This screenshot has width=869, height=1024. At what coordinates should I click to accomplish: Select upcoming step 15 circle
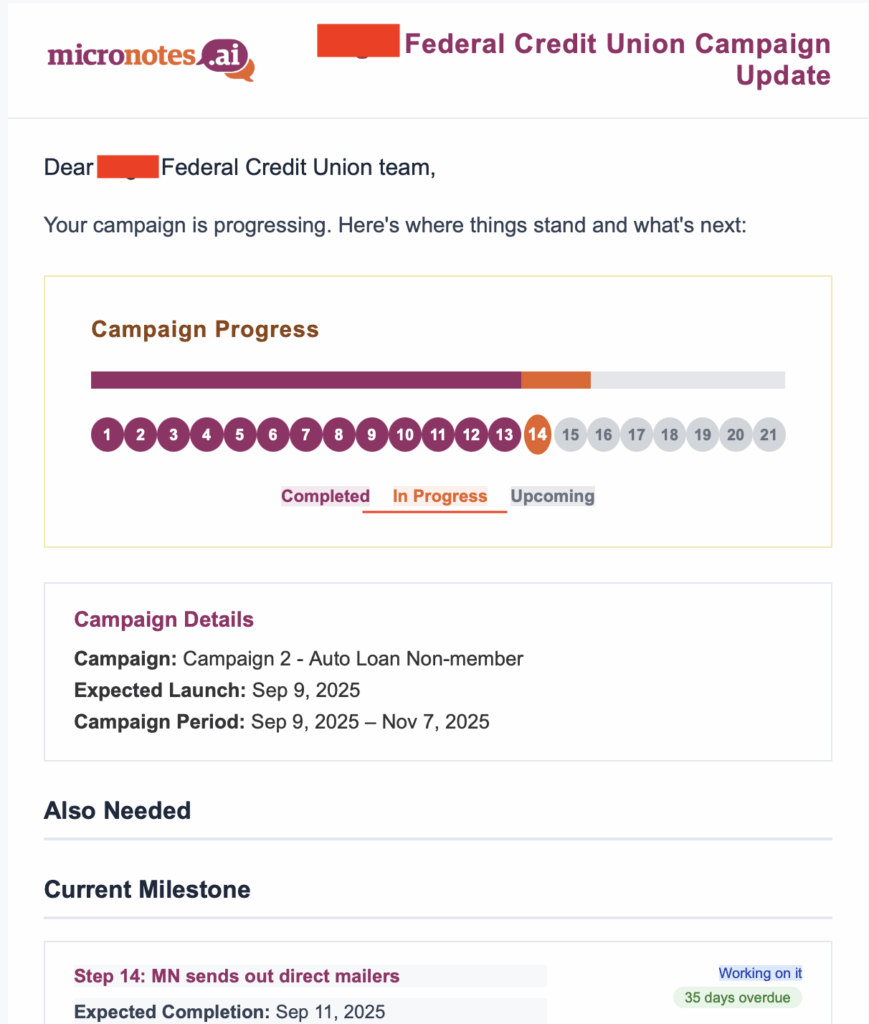(x=570, y=435)
